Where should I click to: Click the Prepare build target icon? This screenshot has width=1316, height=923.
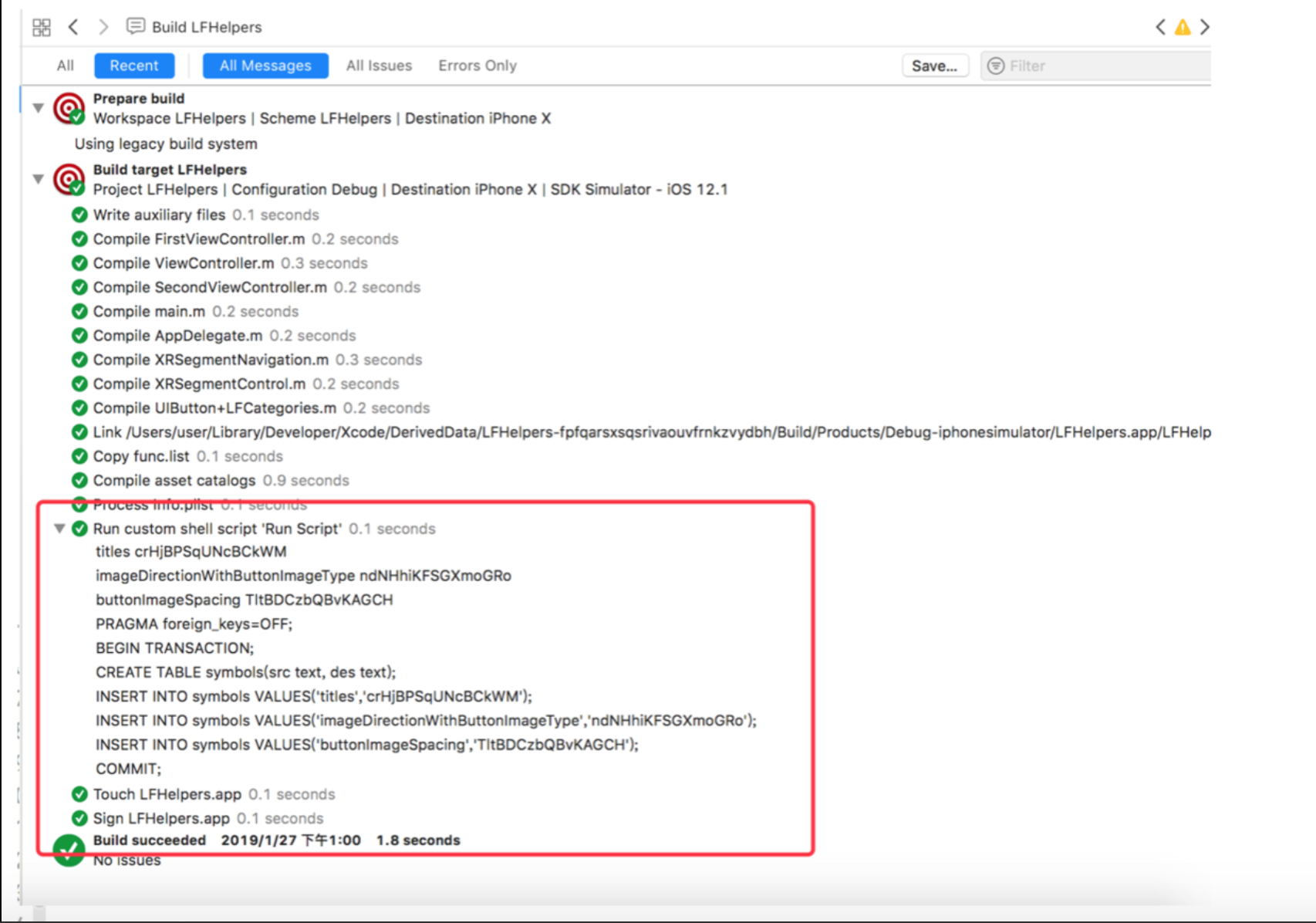pos(69,108)
